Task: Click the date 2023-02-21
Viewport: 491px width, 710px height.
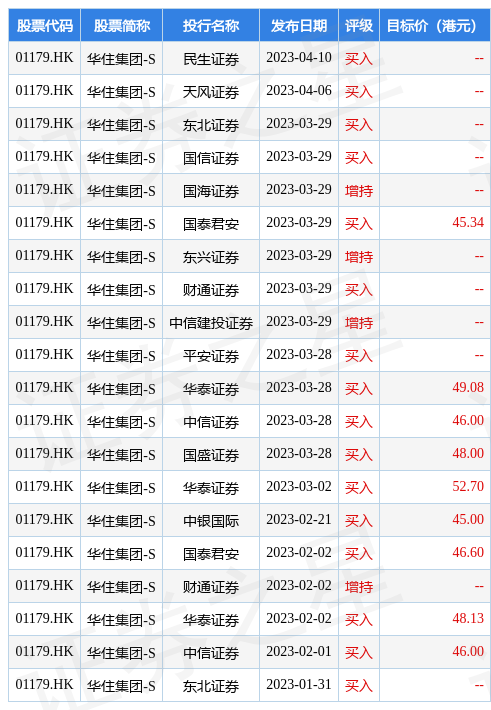Action: click(x=299, y=519)
